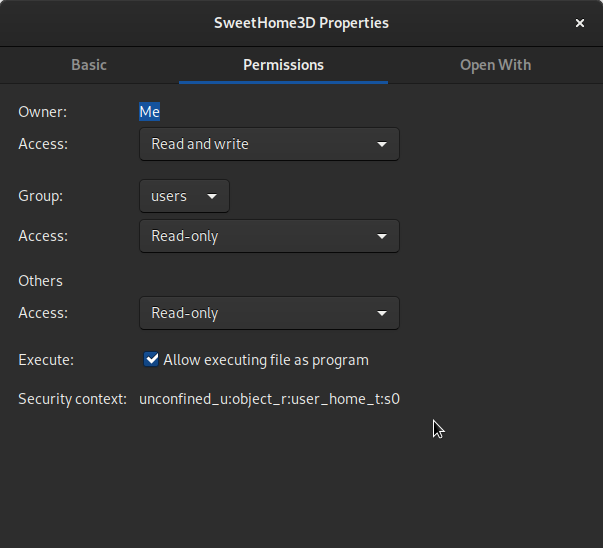Untick the execute permission checkbox
The image size is (603, 548).
click(x=152, y=360)
